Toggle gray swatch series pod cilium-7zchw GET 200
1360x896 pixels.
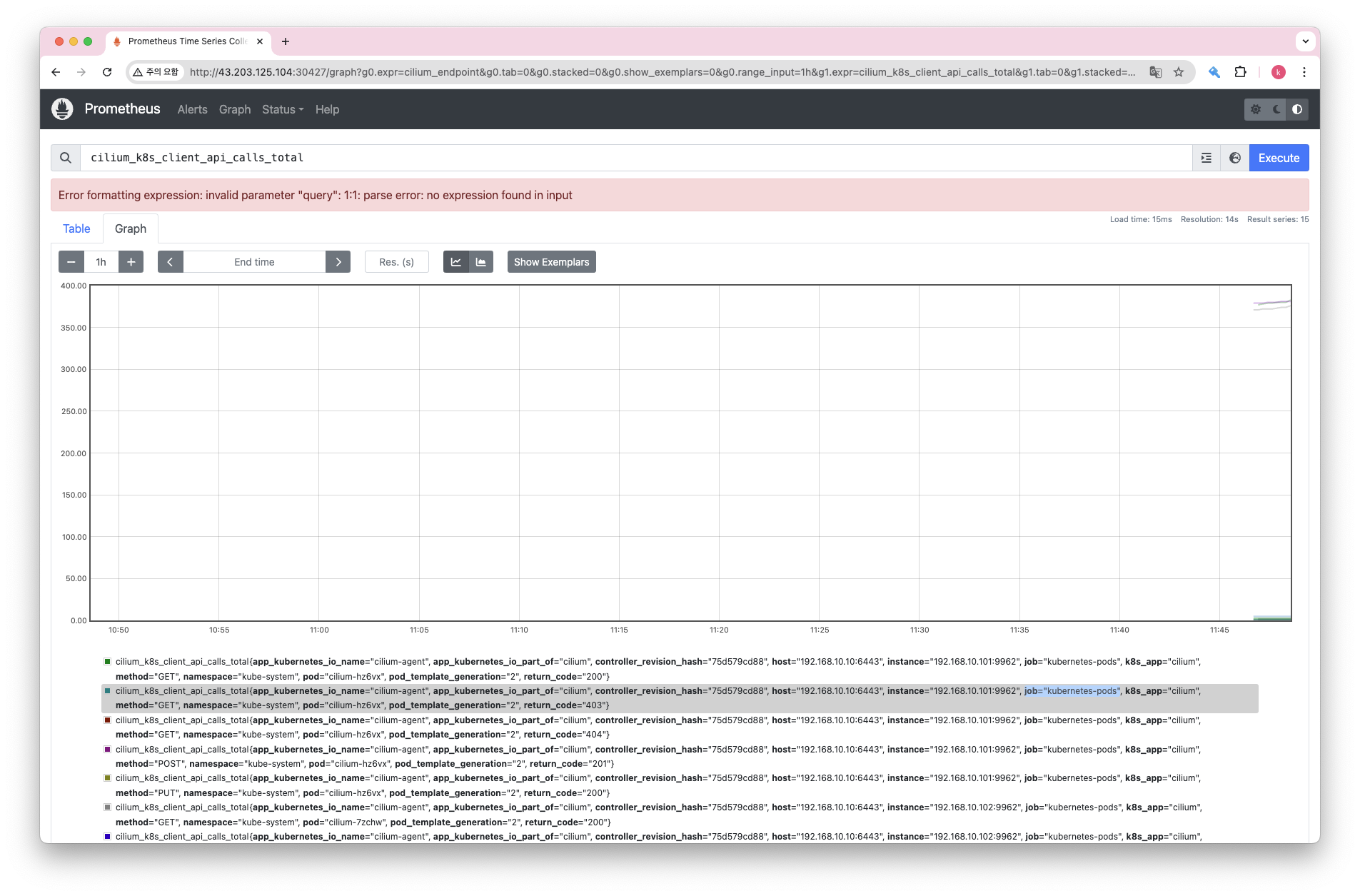[x=108, y=807]
